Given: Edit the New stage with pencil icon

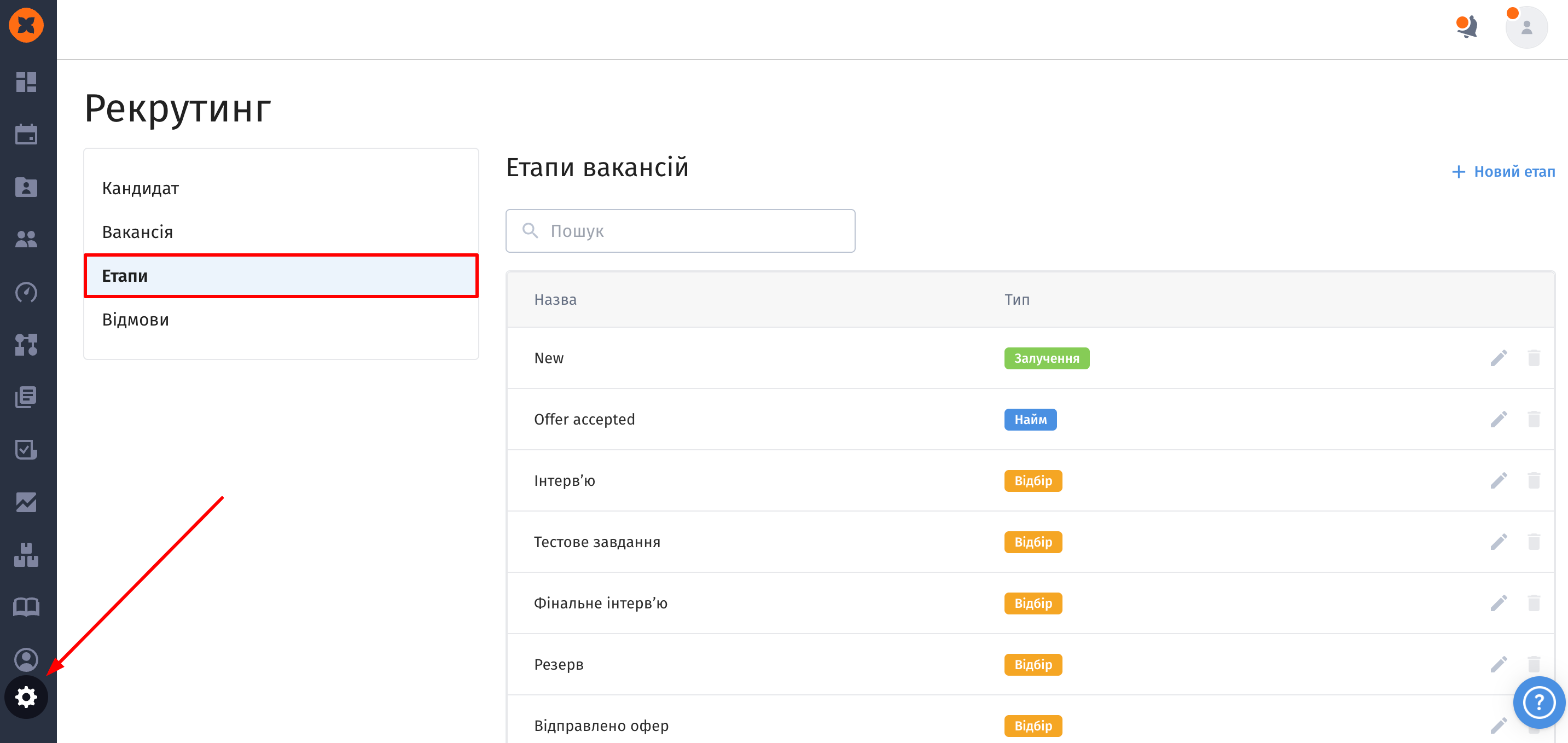Looking at the screenshot, I should click(x=1499, y=358).
